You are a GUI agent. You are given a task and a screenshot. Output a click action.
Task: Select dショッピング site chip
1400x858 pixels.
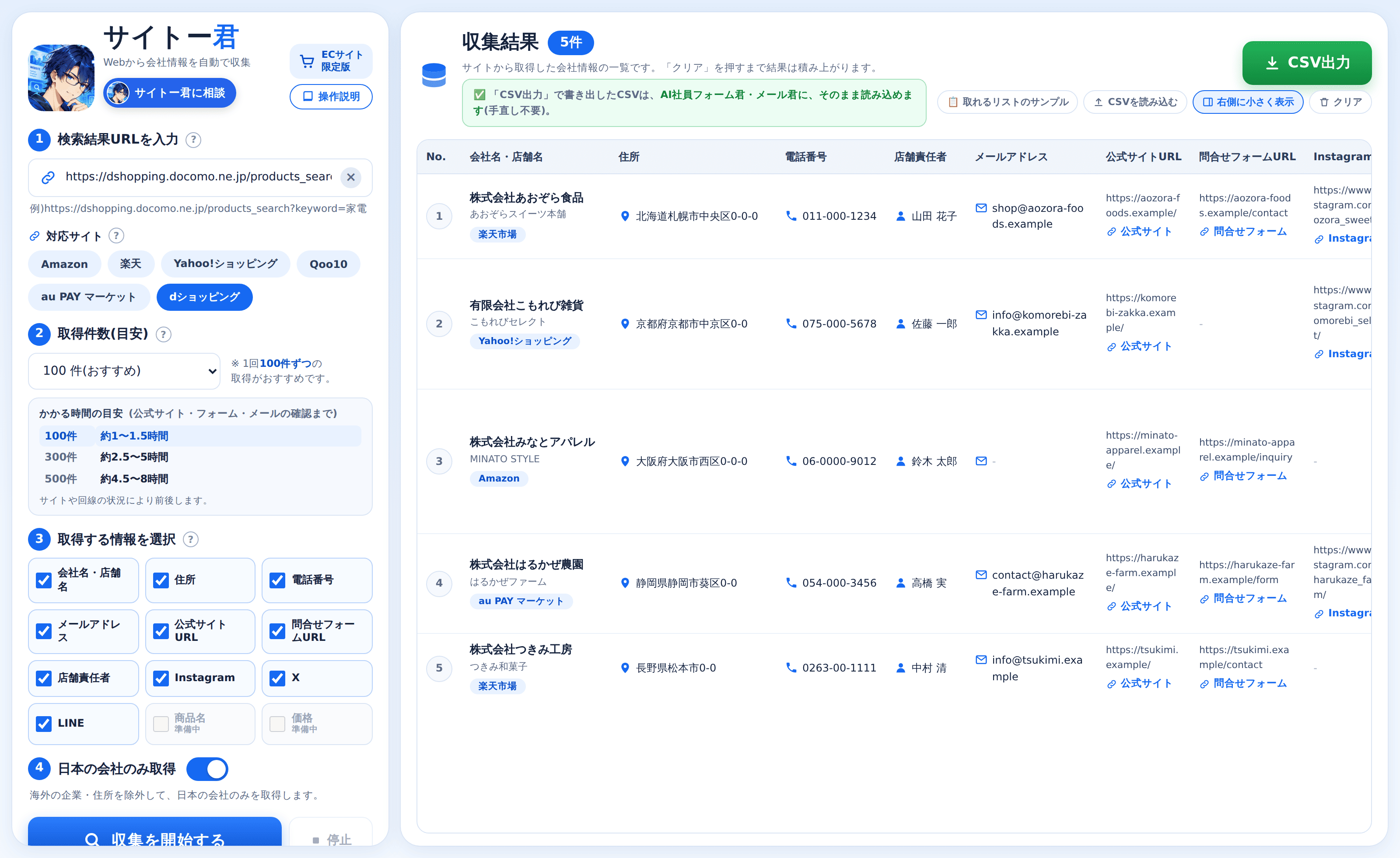pos(205,297)
